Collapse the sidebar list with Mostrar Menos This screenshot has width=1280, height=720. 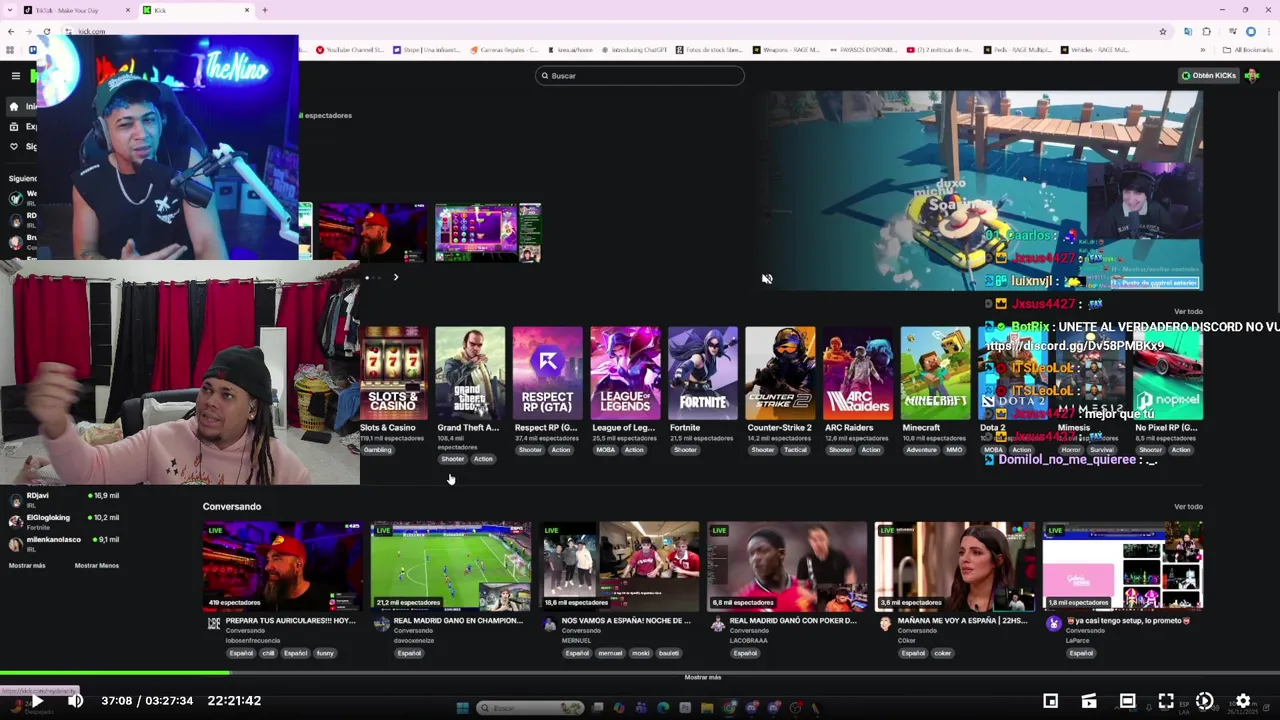point(97,565)
